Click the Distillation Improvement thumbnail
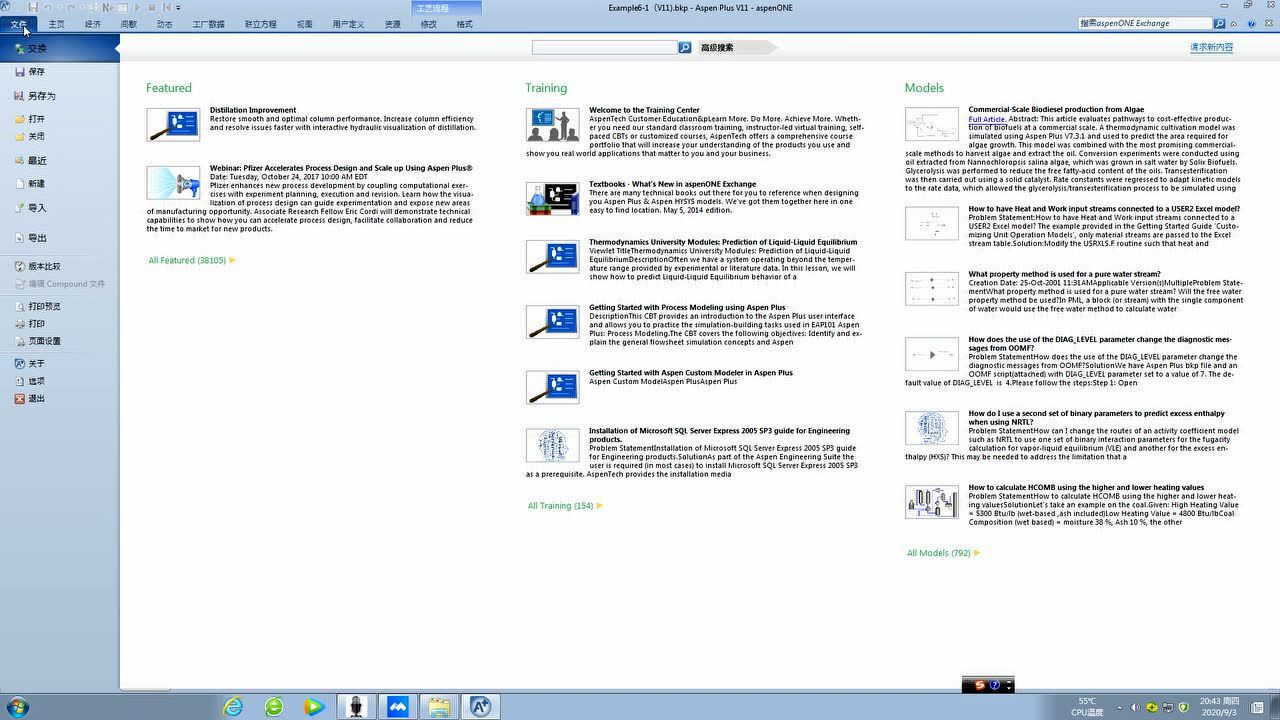This screenshot has height=720, width=1280. (x=172, y=125)
